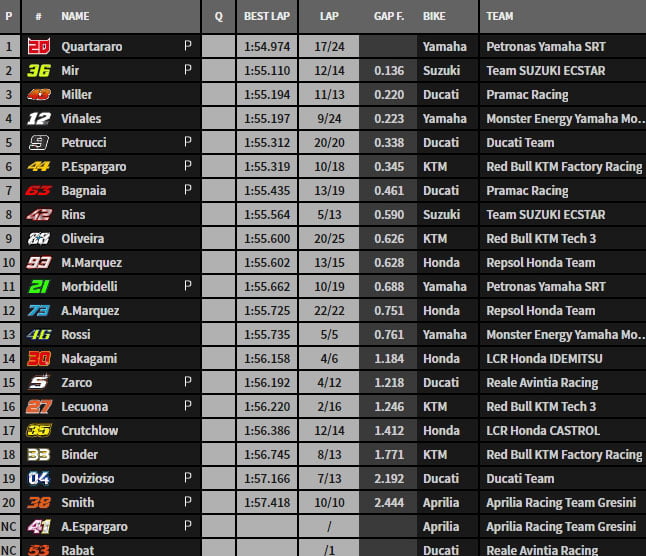Click Morbidelli's green number 21 badge
This screenshot has width=646, height=556.
pyautogui.click(x=39, y=286)
